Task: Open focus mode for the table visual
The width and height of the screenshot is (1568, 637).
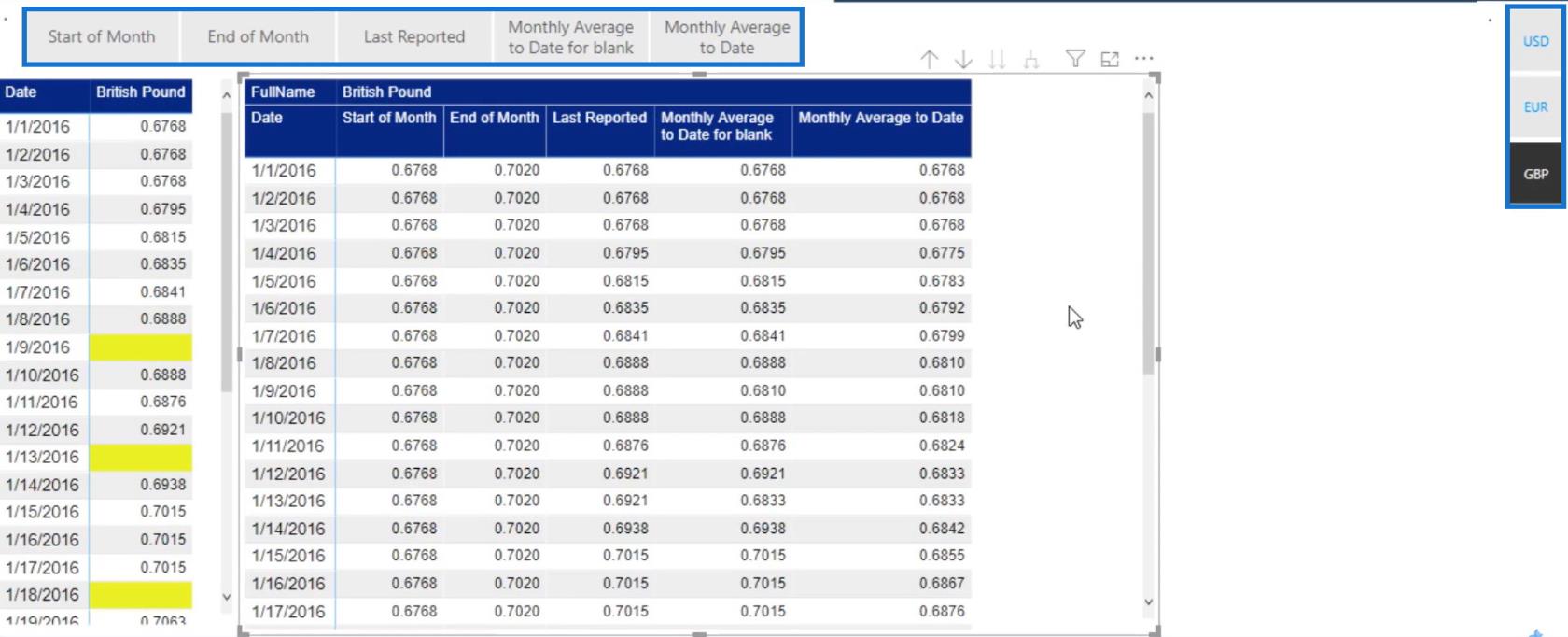Action: 1110,59
